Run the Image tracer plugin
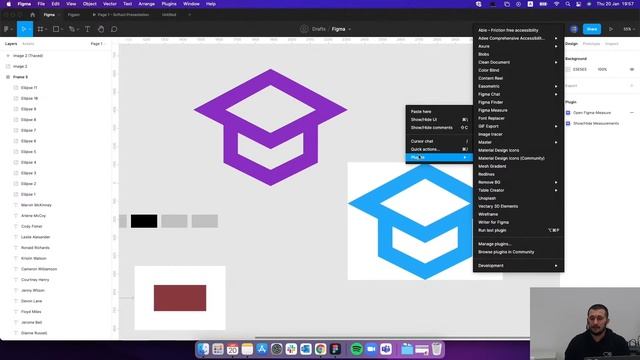 tap(518, 134)
